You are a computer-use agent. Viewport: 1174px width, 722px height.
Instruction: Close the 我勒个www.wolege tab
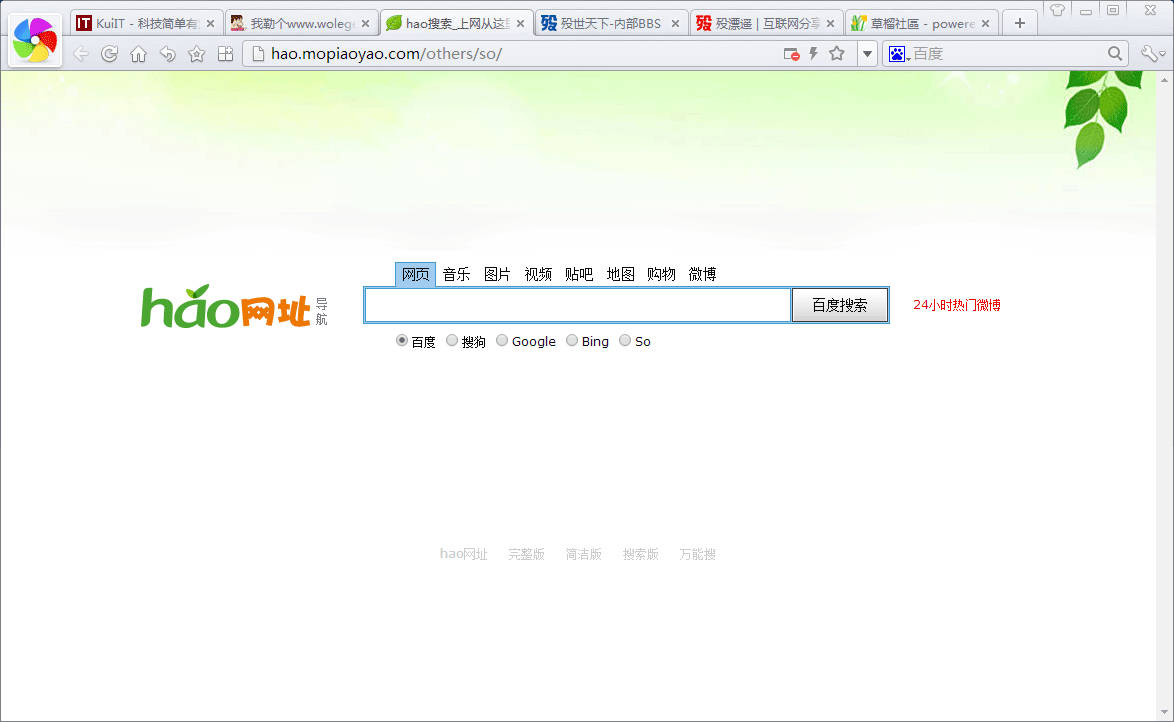[365, 24]
